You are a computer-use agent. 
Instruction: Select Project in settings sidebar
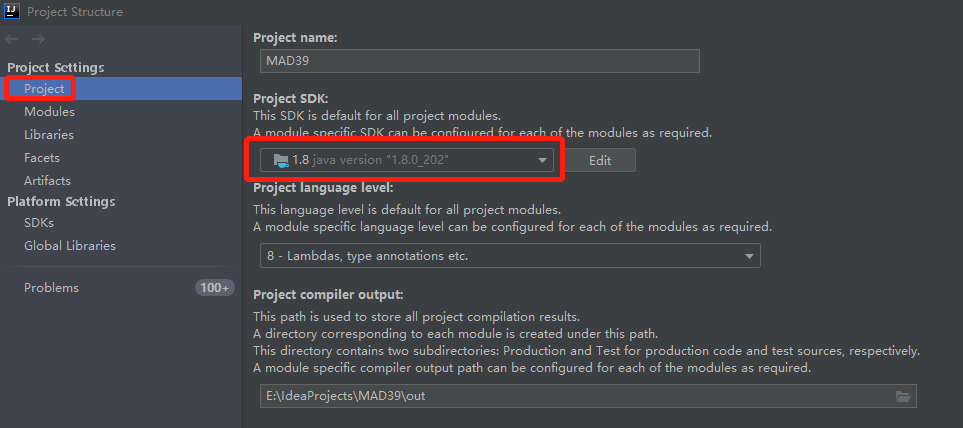(x=44, y=89)
